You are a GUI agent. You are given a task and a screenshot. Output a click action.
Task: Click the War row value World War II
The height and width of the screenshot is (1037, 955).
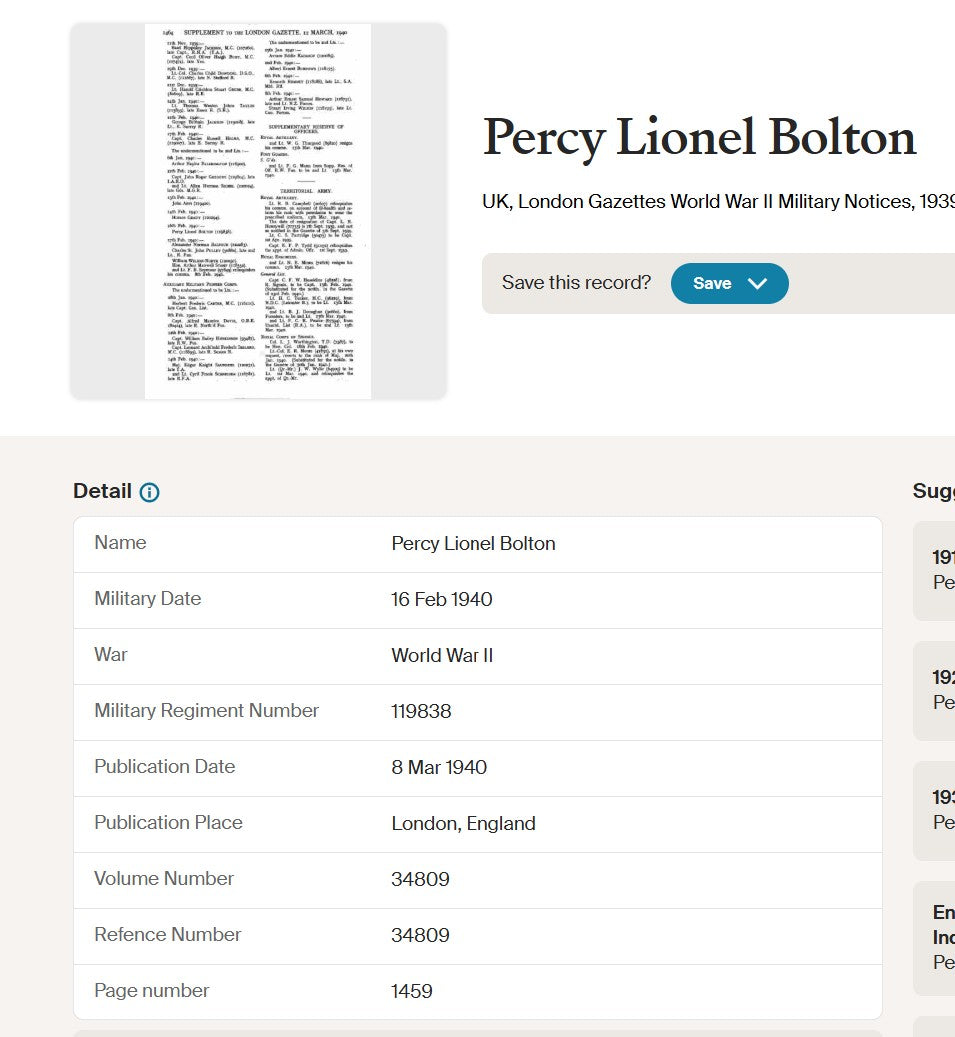442,655
